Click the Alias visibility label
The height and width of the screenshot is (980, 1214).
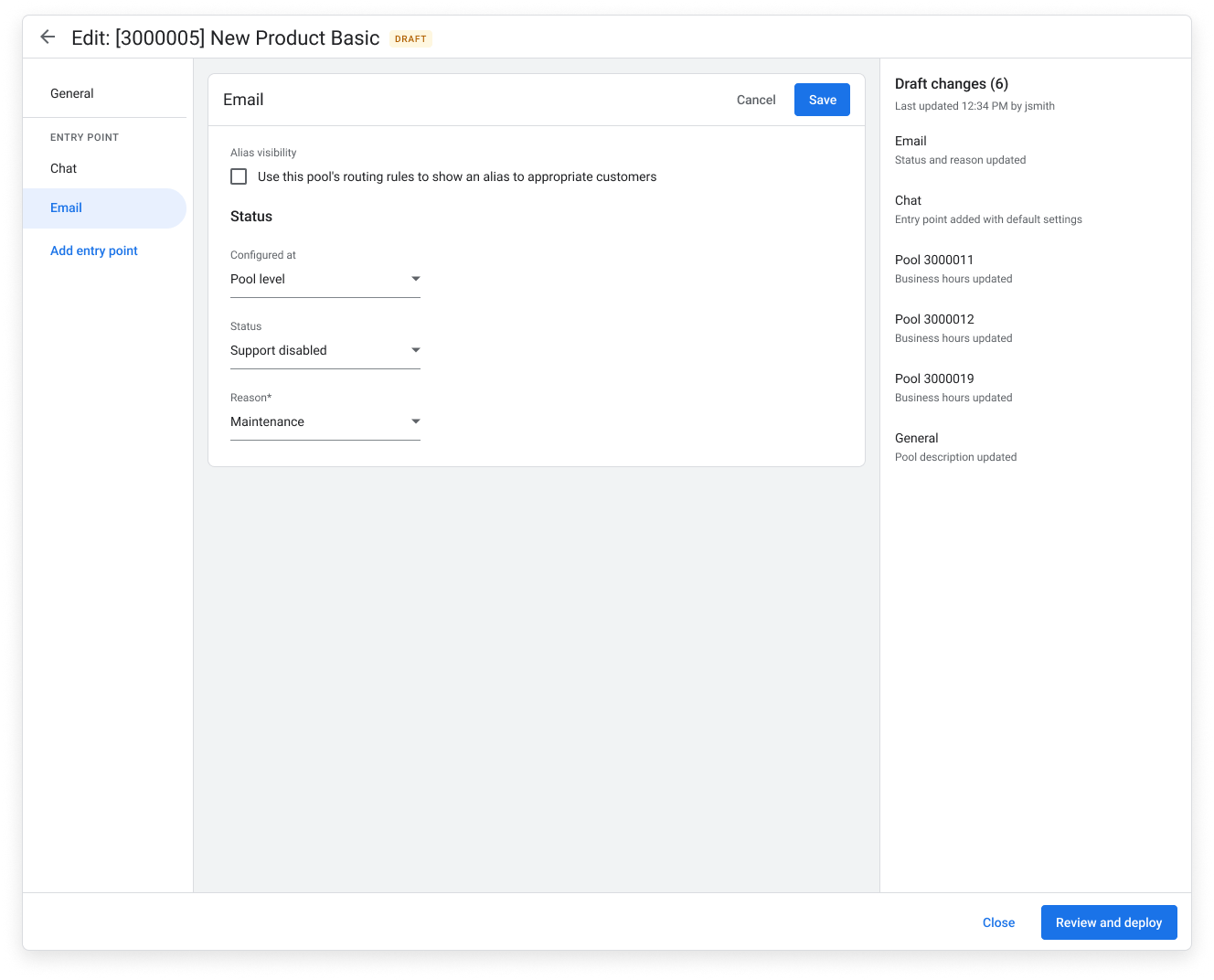[x=263, y=153]
